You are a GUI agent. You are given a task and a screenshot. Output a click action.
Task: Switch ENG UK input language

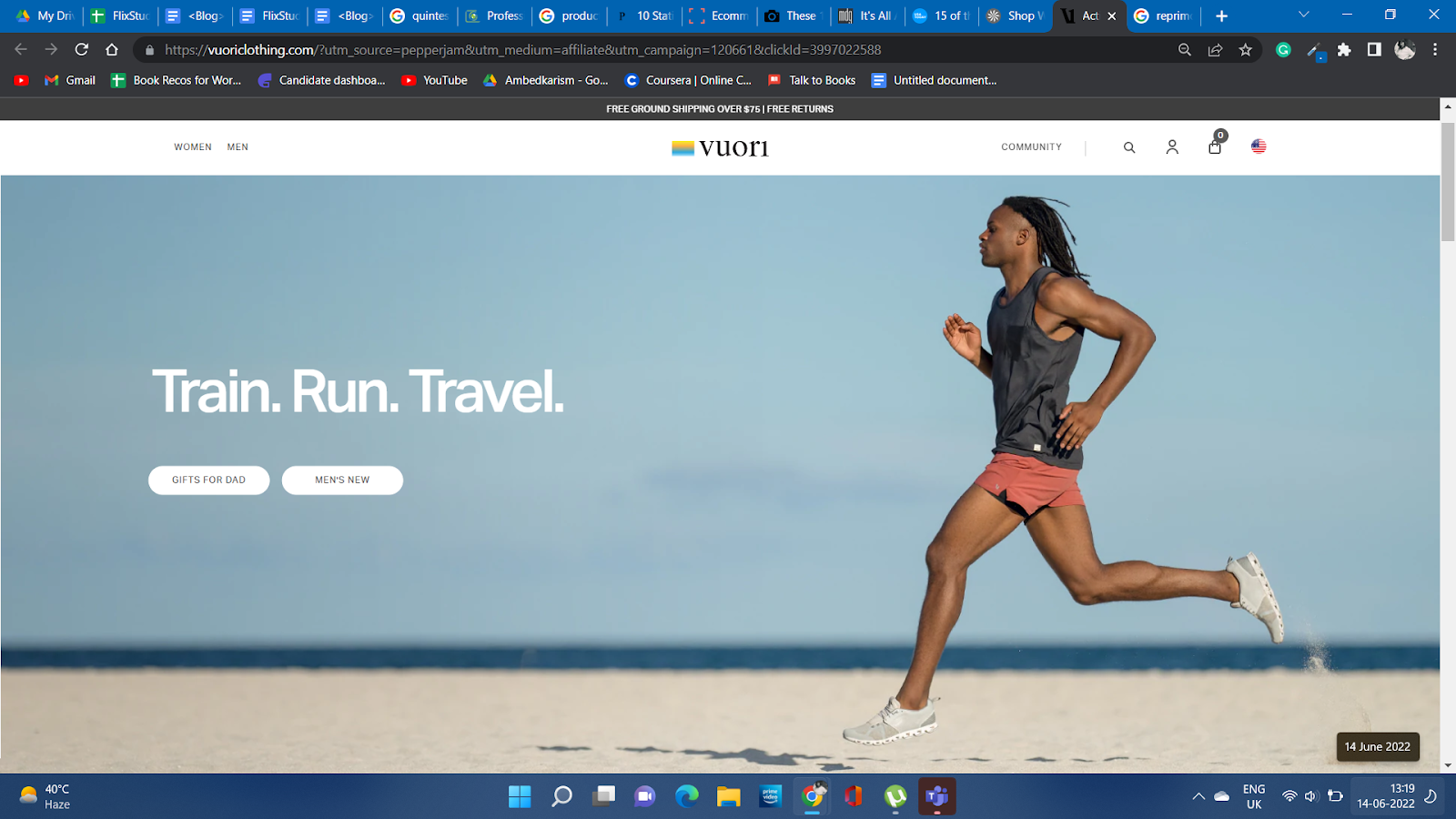click(1254, 796)
